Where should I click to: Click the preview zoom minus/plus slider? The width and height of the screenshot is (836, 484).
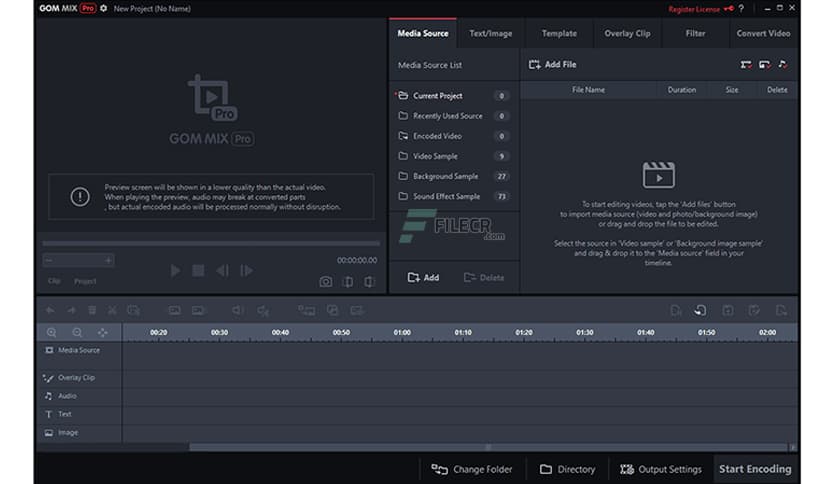click(78, 260)
